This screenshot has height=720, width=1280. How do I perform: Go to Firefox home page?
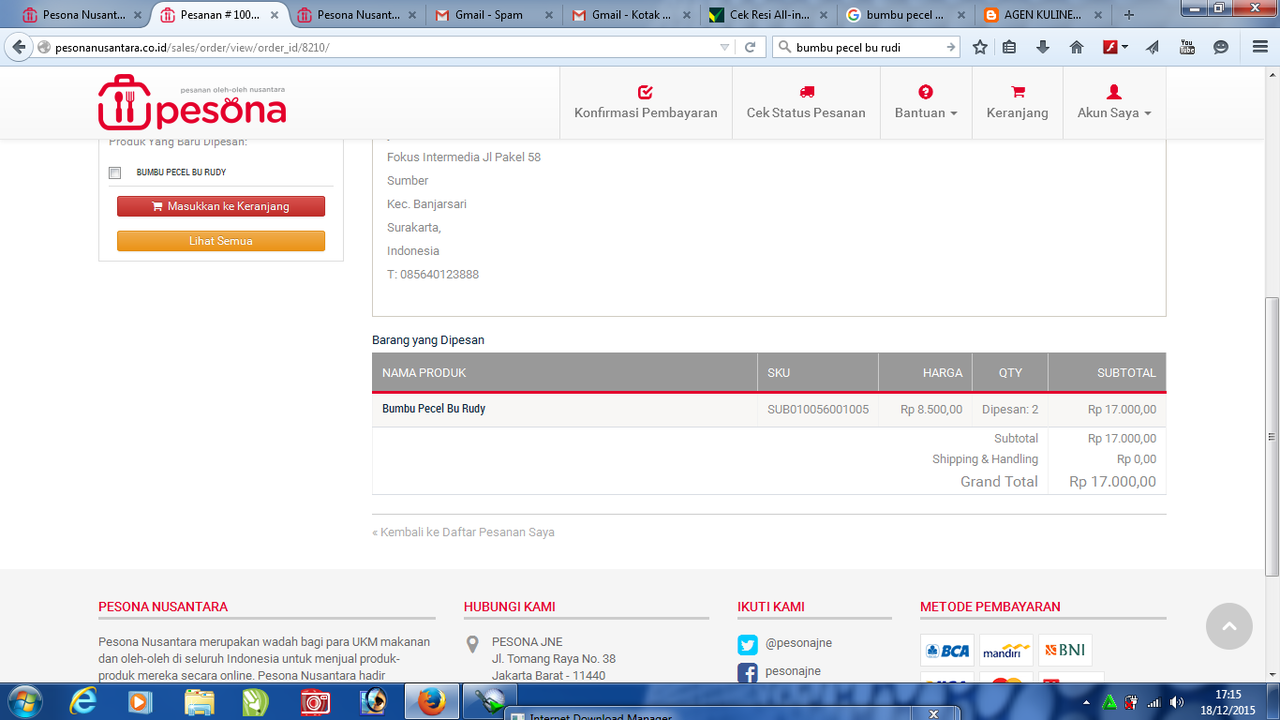coord(1076,47)
